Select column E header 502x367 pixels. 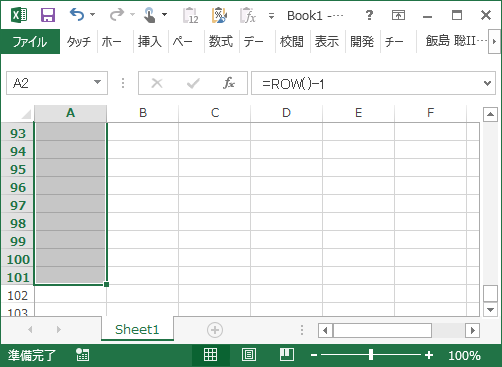tap(359, 113)
